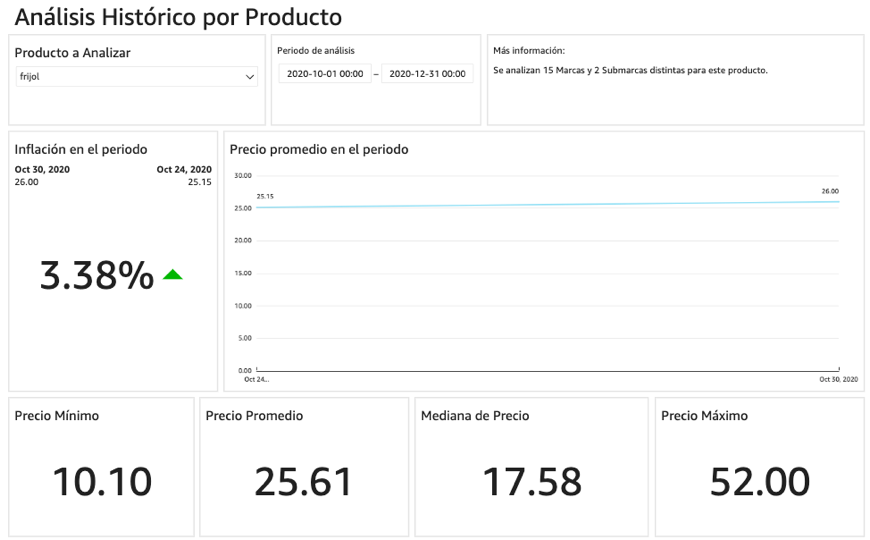Click the Precio Máximo card title

705,416
